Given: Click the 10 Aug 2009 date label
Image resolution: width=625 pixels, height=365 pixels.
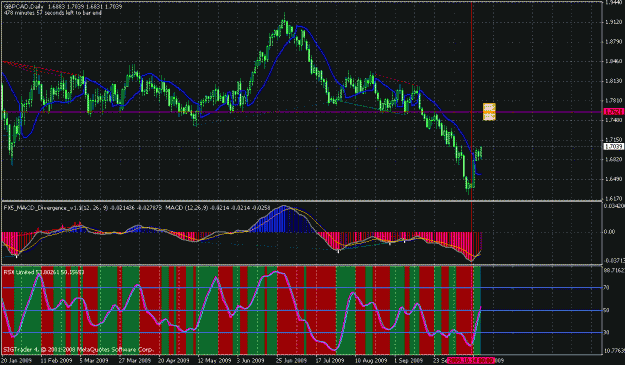Looking at the screenshot, I should pos(370,360).
